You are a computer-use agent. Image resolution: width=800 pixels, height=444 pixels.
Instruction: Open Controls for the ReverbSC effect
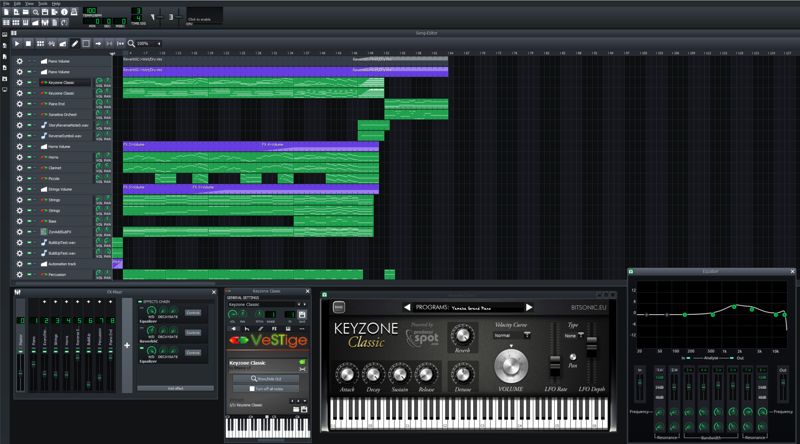193,333
